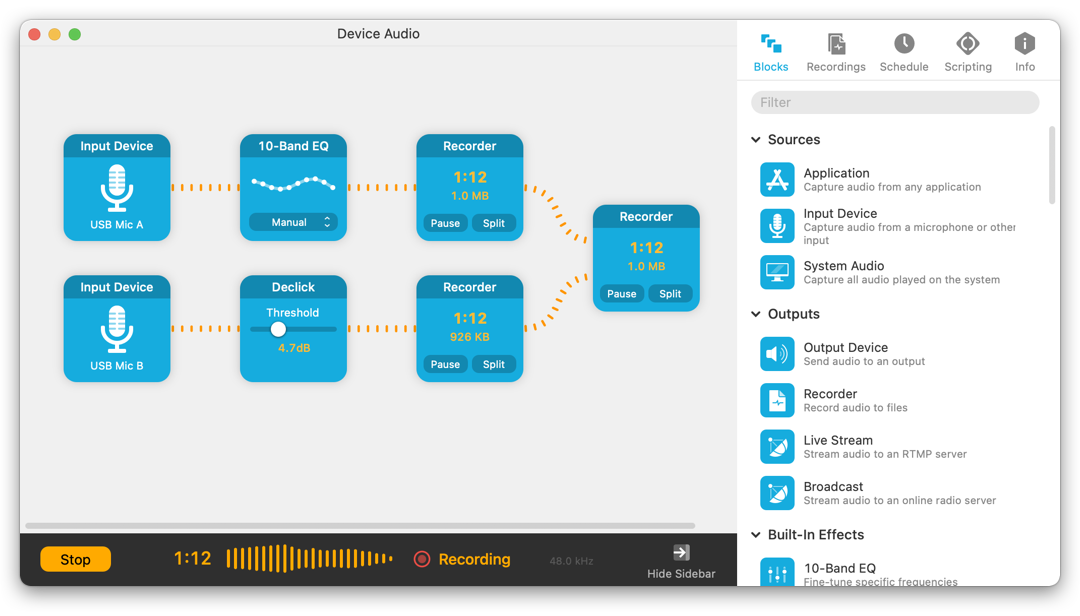Close the Device Audio window

click(x=34, y=34)
